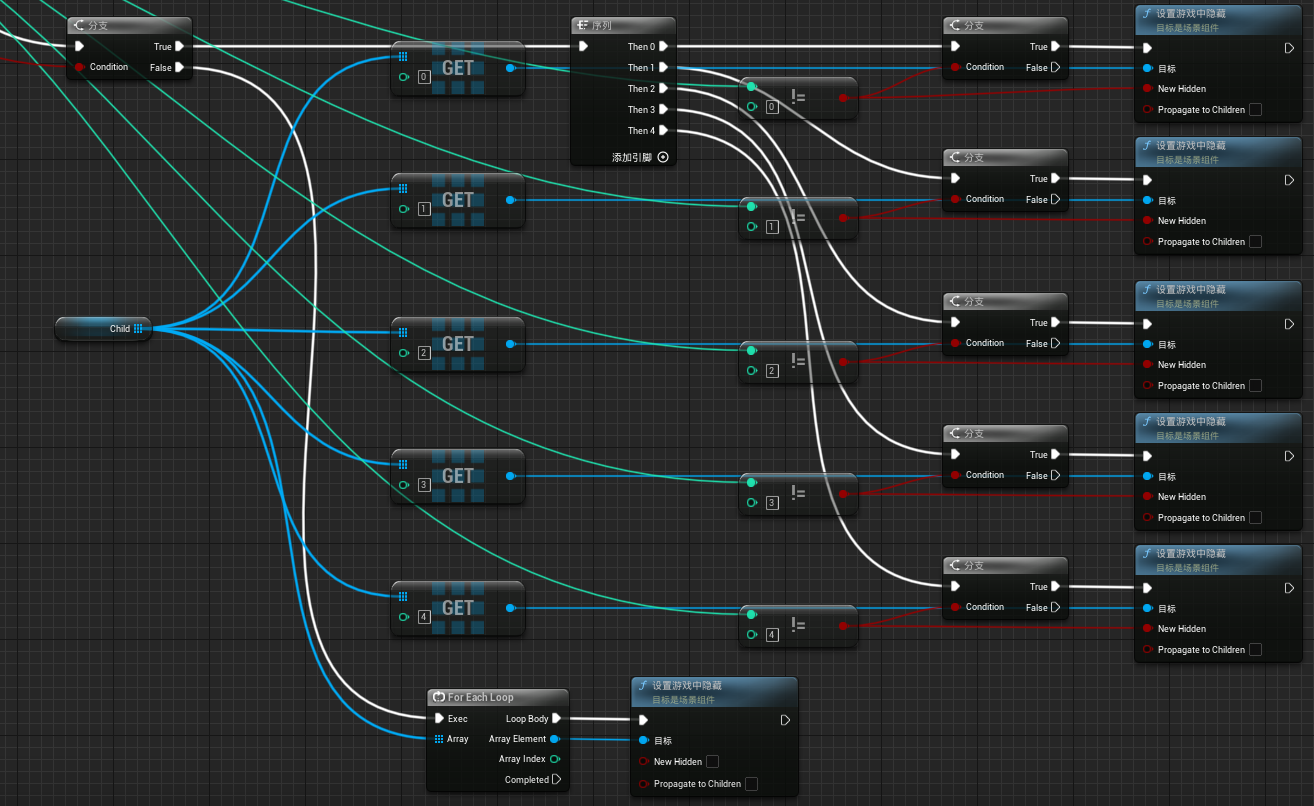Click the Completed pin of the For Each Loop
This screenshot has height=806, width=1314.
pyautogui.click(x=557, y=780)
